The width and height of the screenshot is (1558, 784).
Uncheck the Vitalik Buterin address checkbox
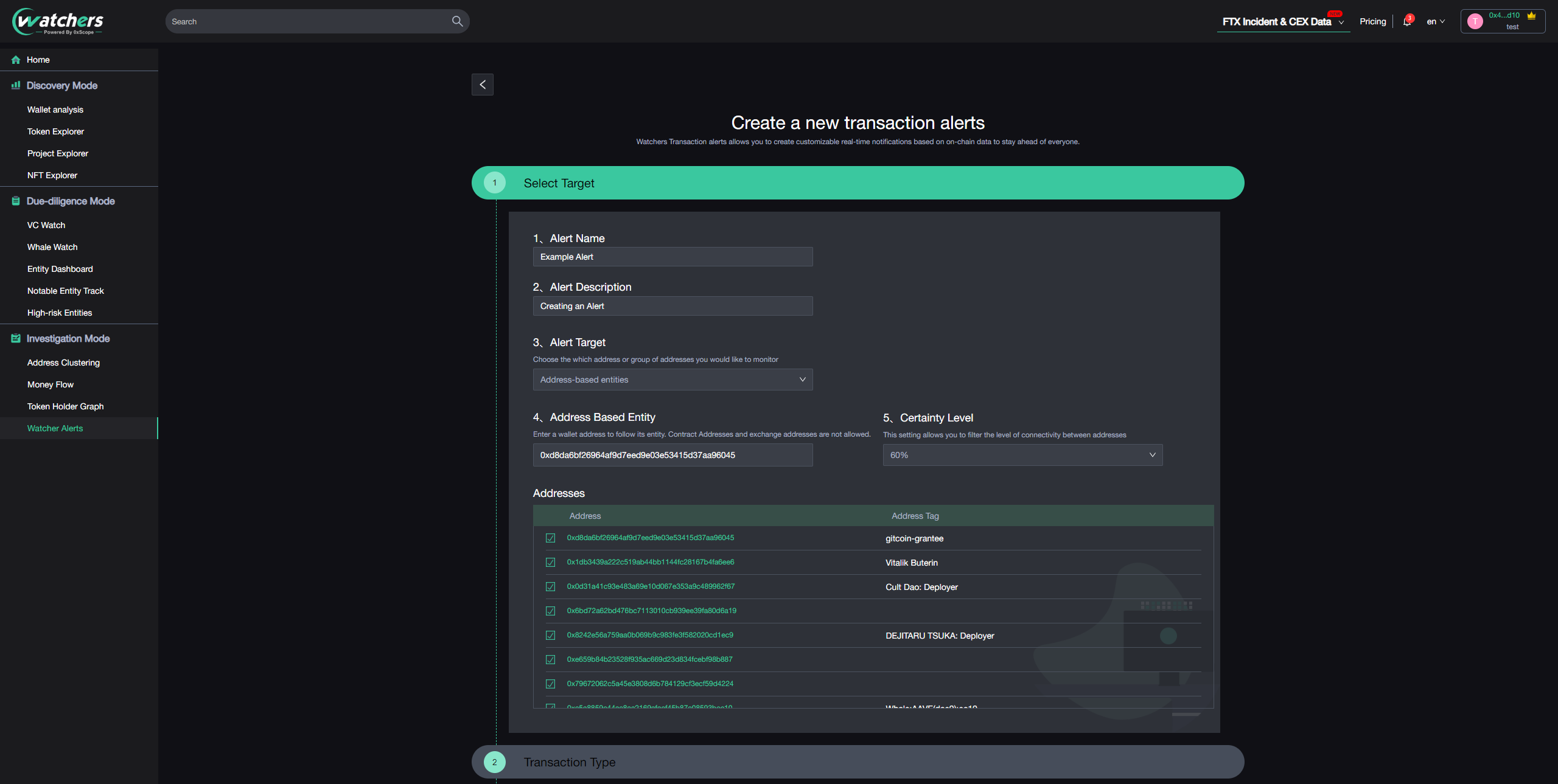(x=550, y=563)
